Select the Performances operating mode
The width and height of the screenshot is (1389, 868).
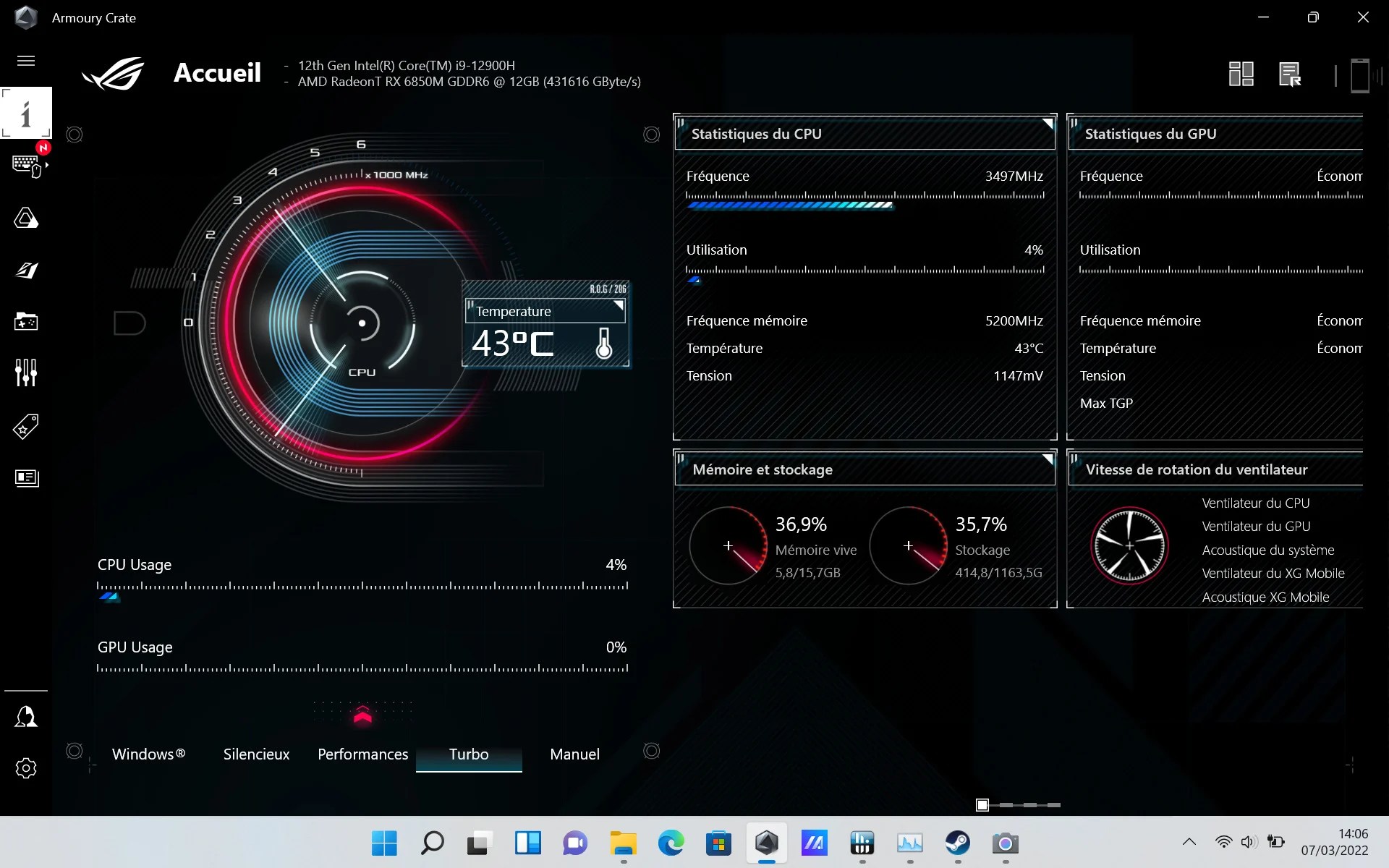coord(363,754)
